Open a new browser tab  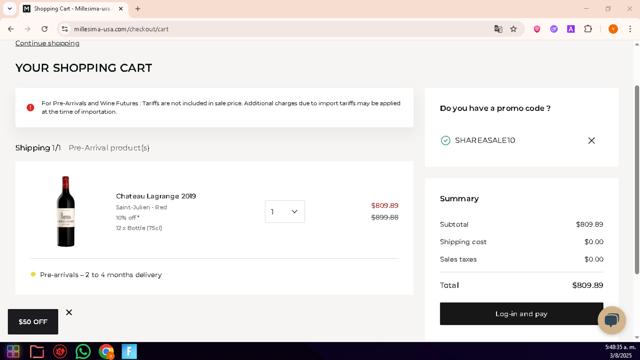coord(138,9)
